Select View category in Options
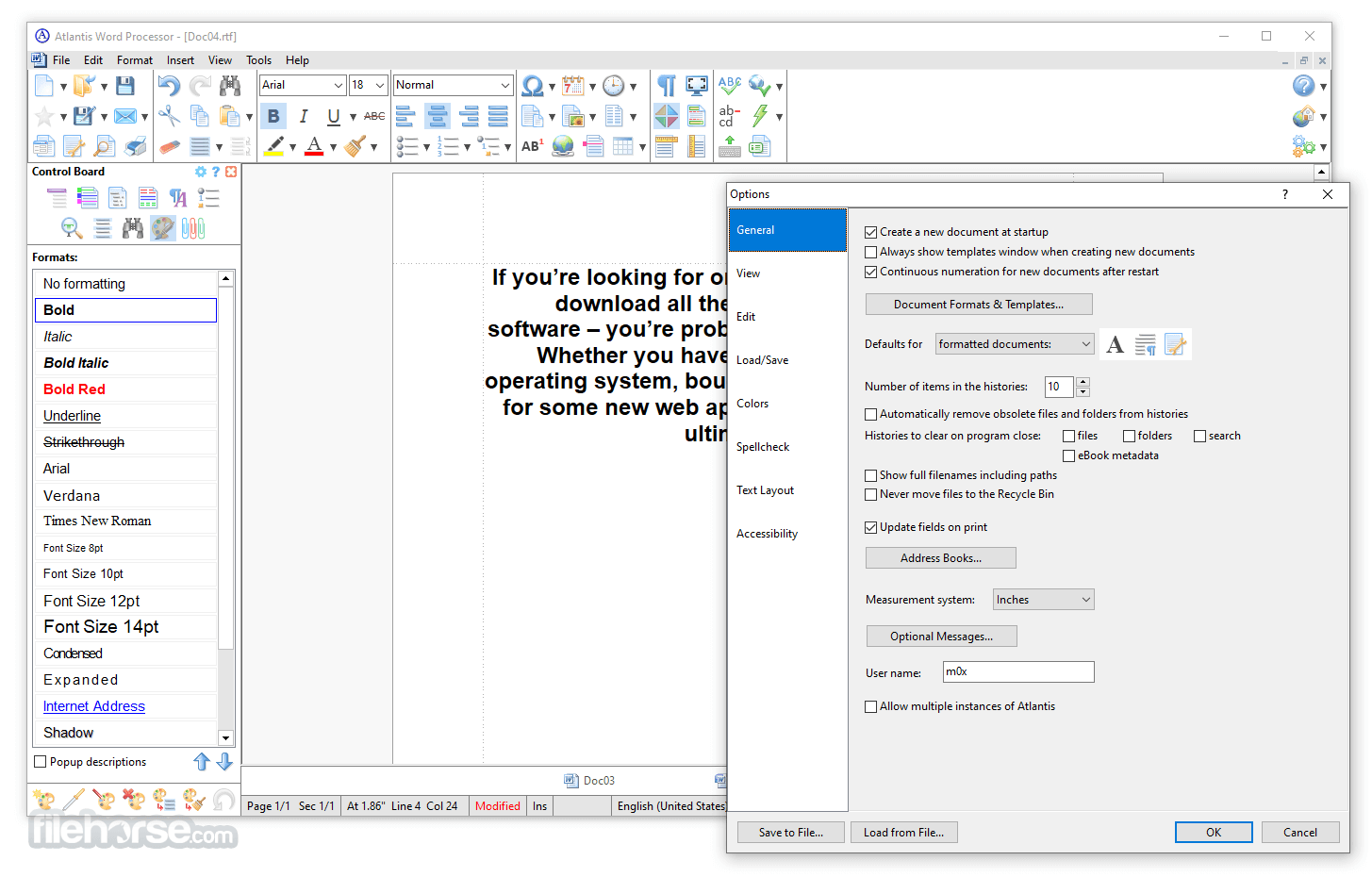Image resolution: width=1372 pixels, height=877 pixels. pyautogui.click(x=787, y=273)
